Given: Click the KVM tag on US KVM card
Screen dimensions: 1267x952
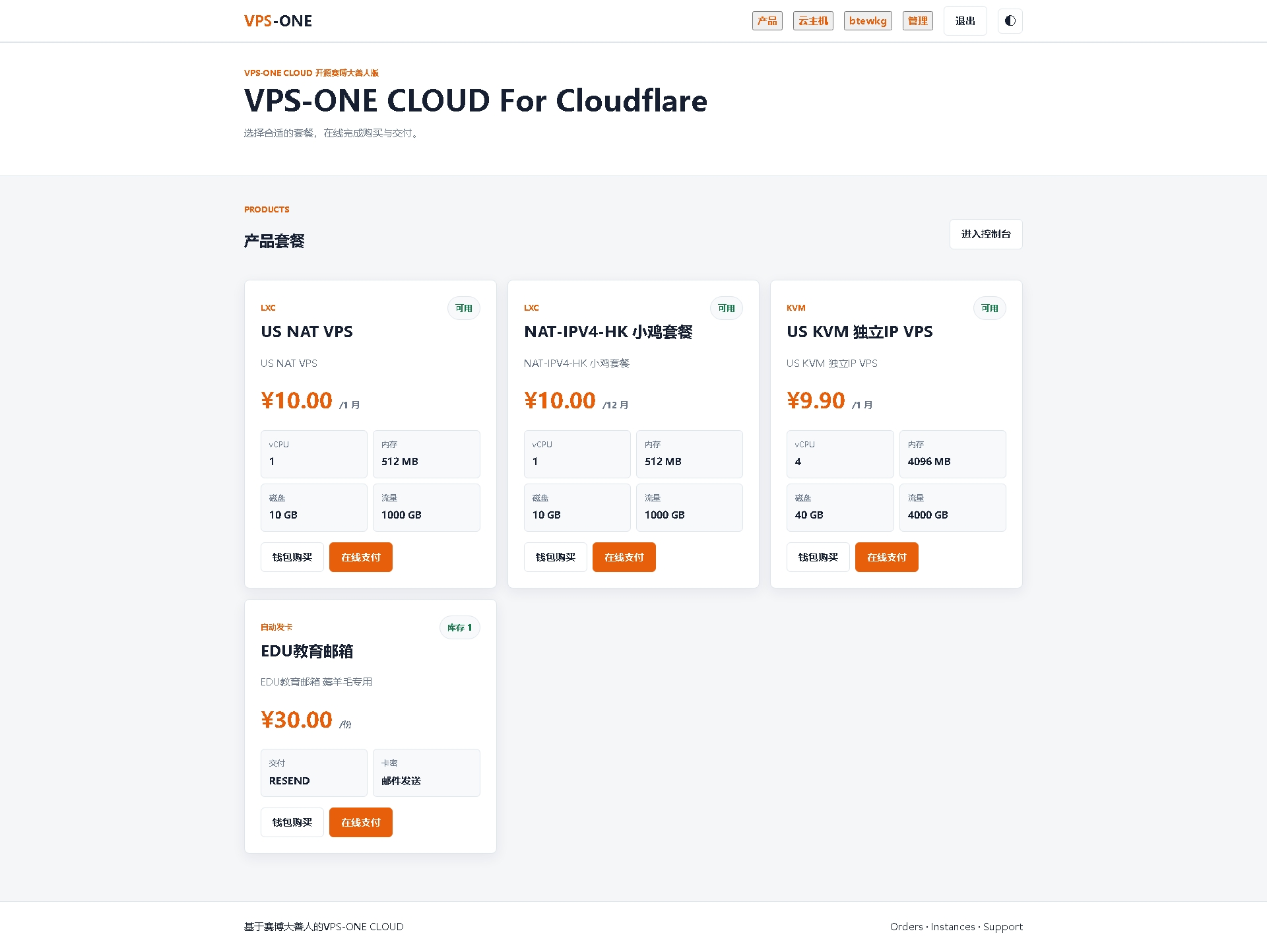Looking at the screenshot, I should [x=796, y=308].
